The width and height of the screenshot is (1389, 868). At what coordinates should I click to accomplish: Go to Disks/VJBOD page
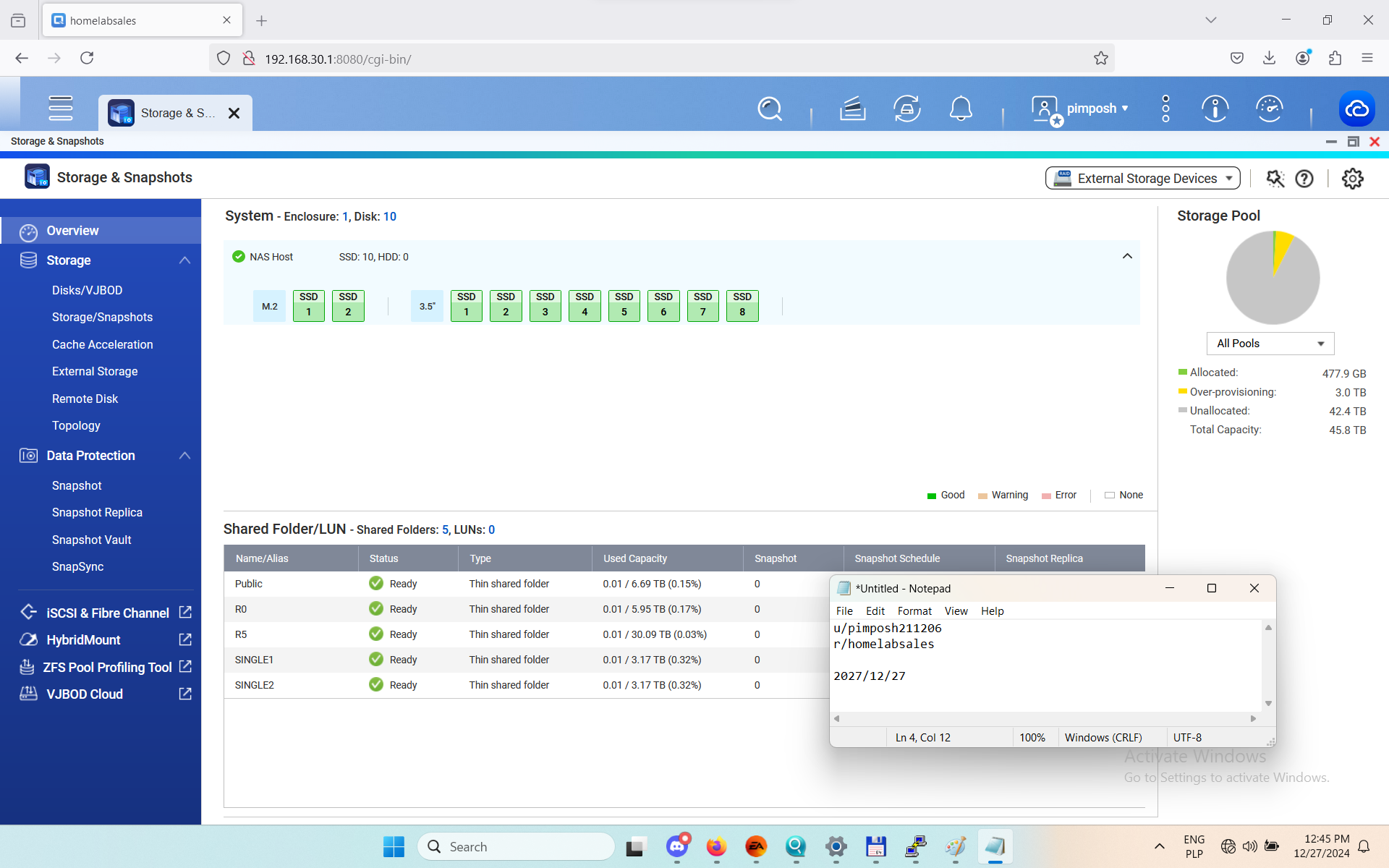(x=87, y=290)
